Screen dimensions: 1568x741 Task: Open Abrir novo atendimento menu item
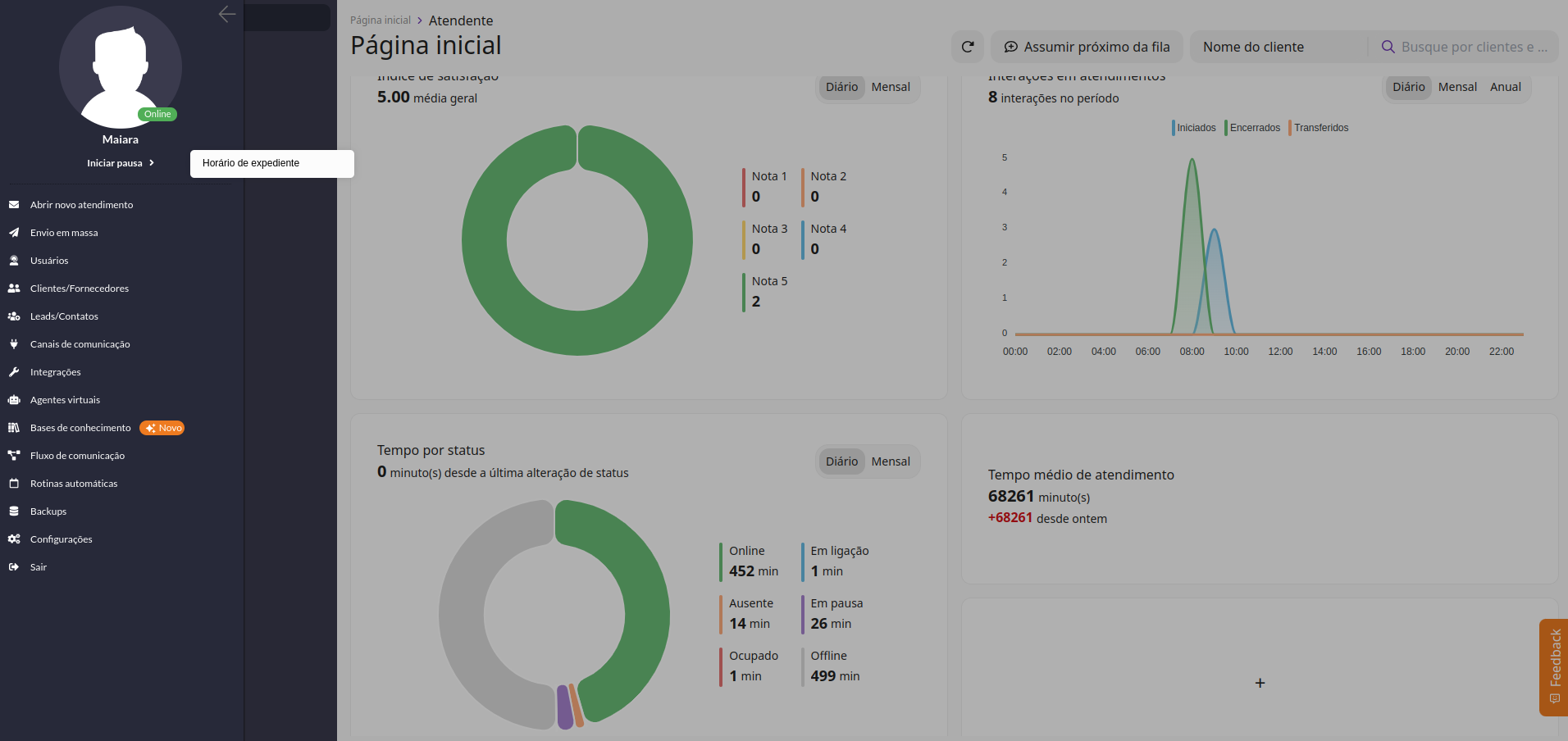pos(81,205)
